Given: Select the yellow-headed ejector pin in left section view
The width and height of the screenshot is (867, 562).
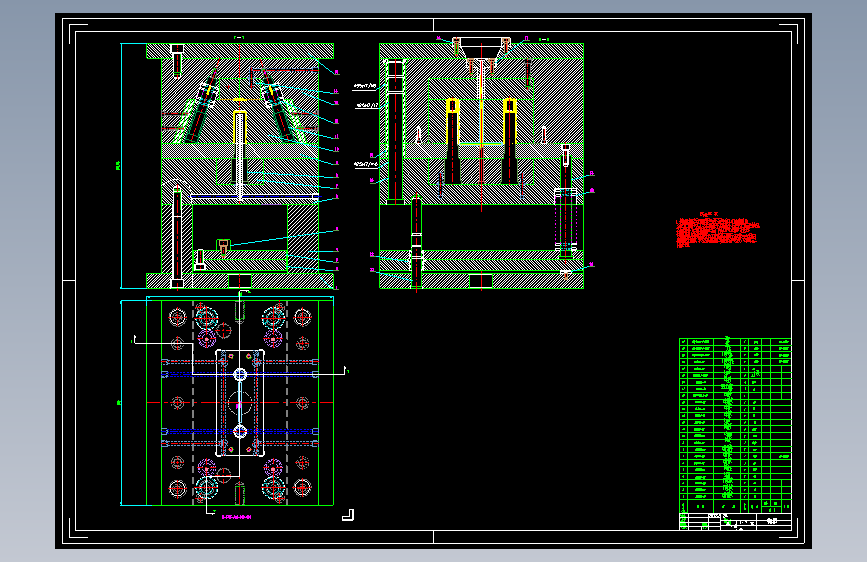Looking at the screenshot, I should 239,155.
